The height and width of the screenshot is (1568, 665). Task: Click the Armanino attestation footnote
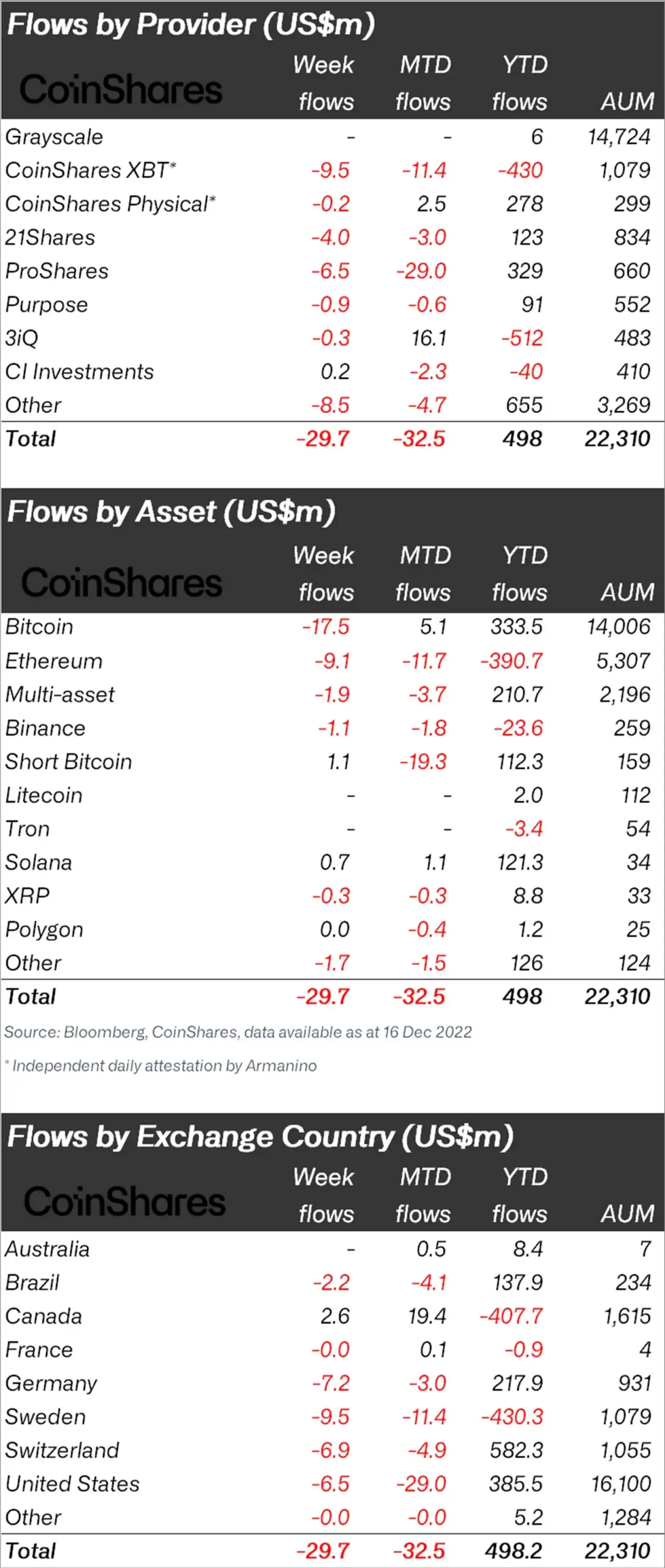click(x=160, y=1066)
